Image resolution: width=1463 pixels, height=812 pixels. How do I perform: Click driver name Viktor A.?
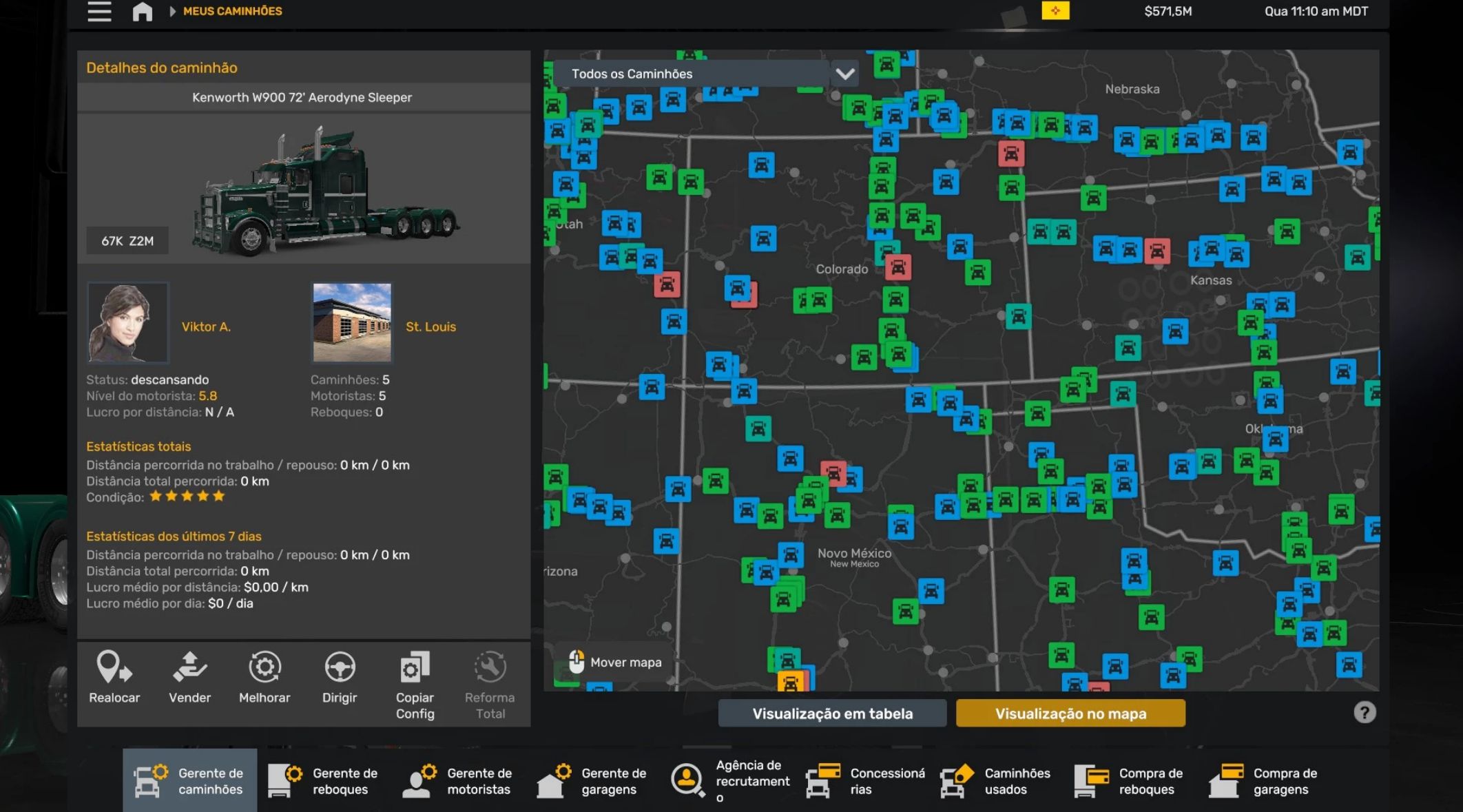point(206,326)
